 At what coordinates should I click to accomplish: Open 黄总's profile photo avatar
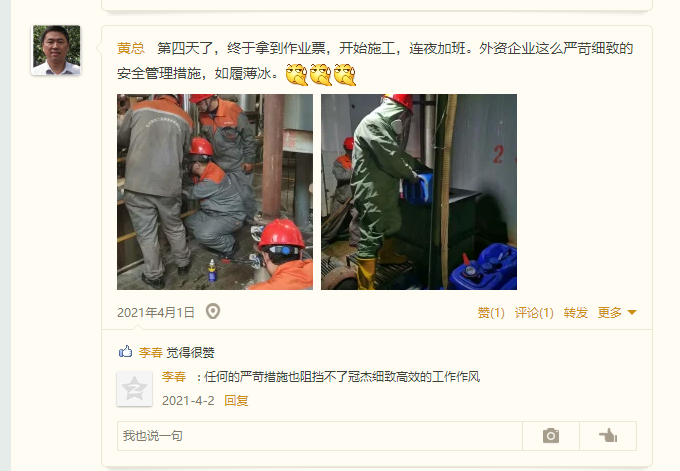click(56, 50)
